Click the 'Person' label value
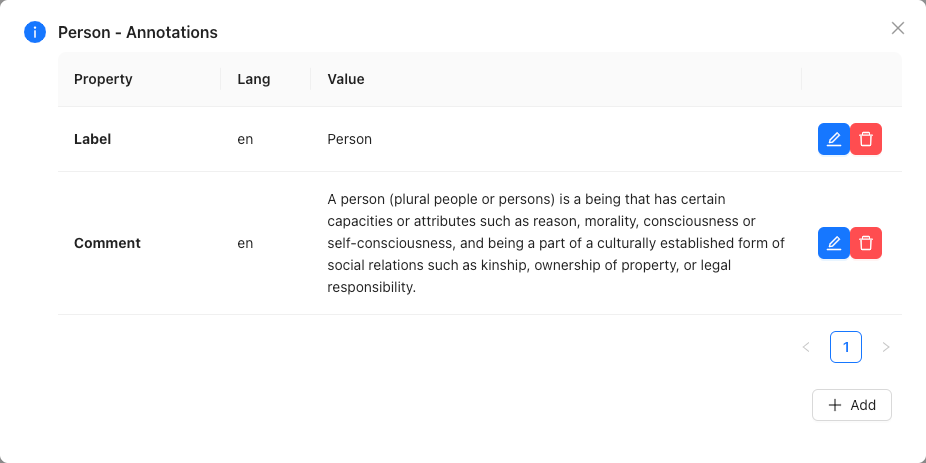 (350, 139)
